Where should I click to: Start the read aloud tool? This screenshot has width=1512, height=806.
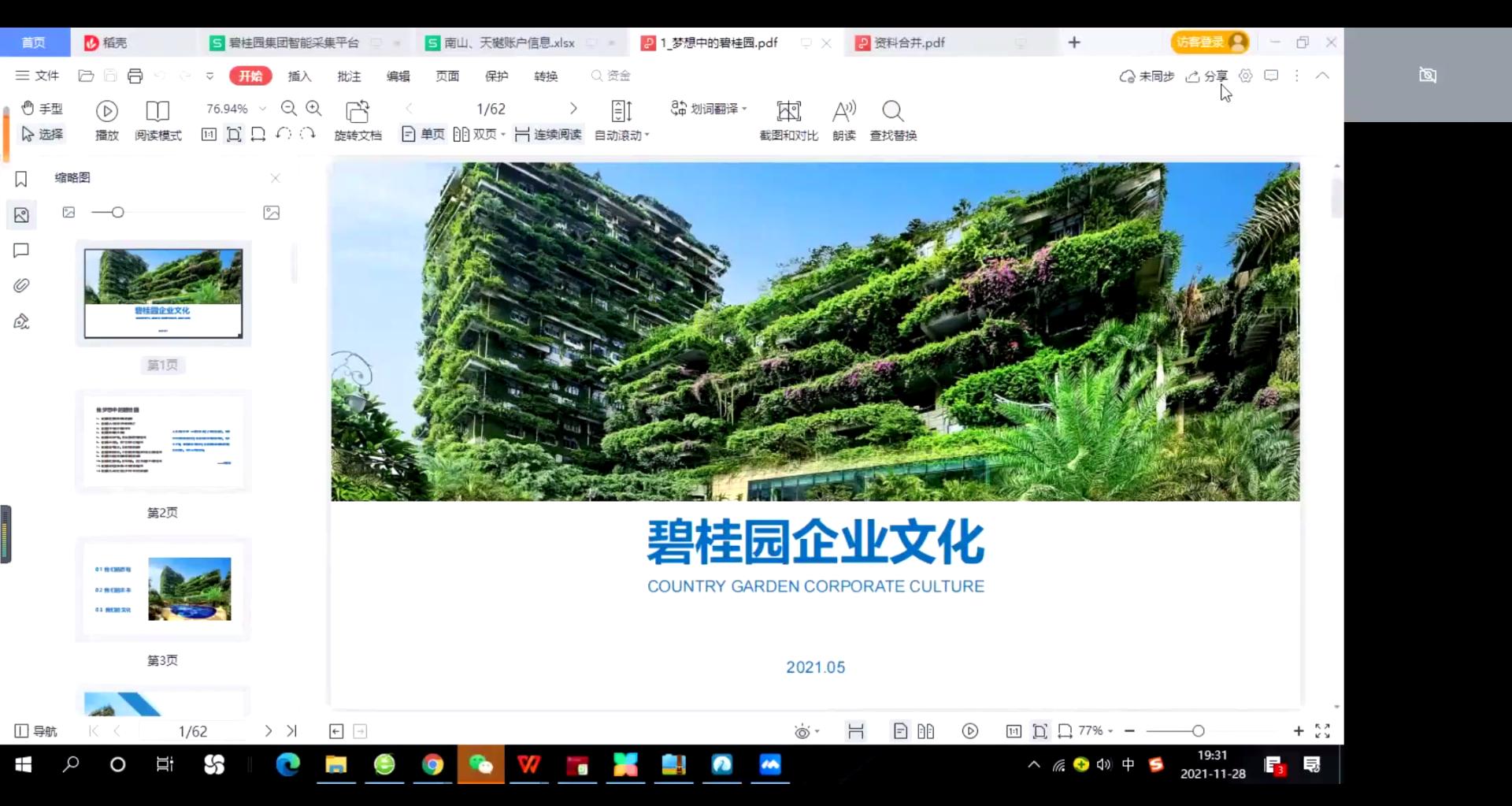click(843, 111)
